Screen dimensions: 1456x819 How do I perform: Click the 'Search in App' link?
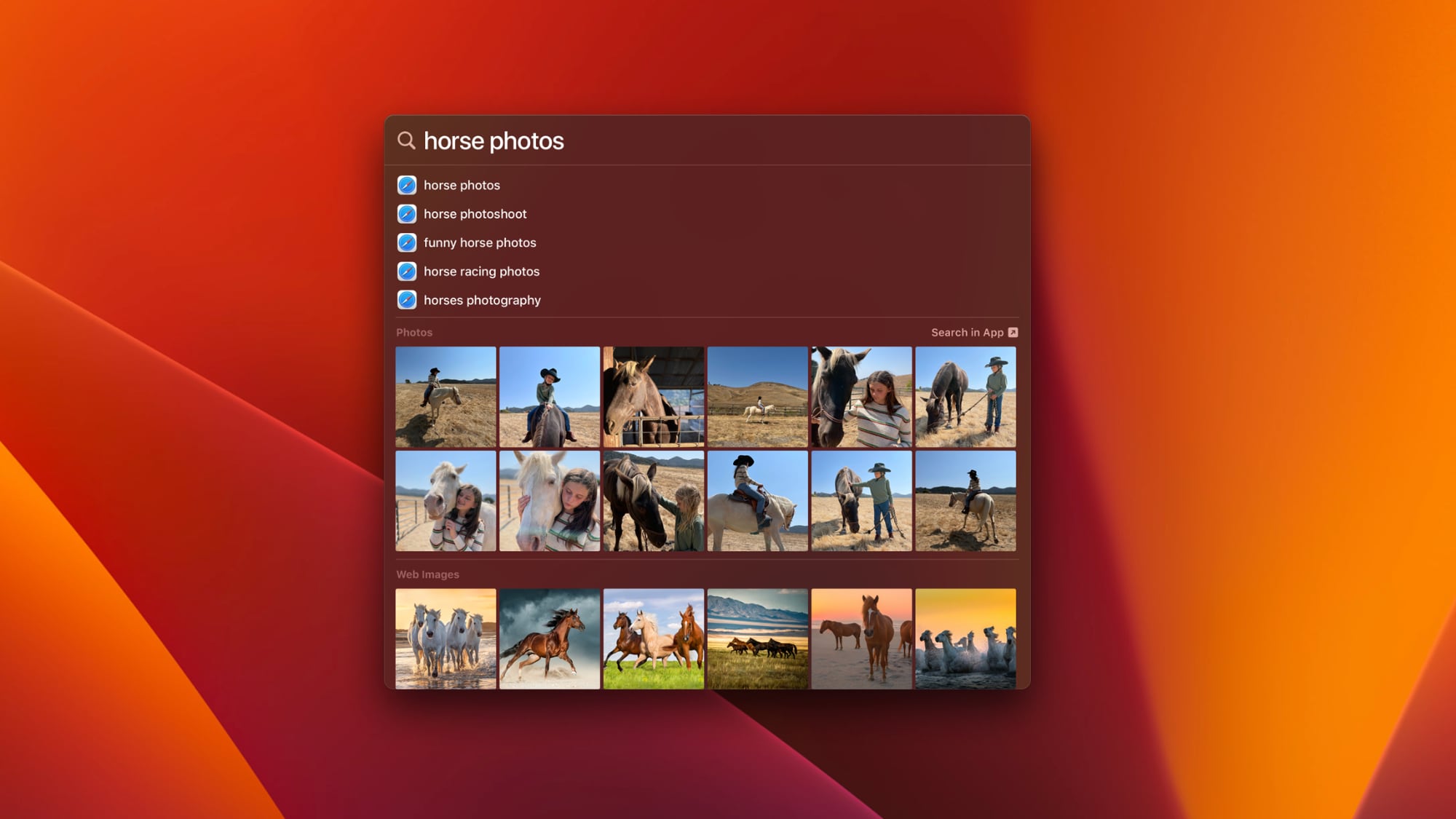point(968,332)
